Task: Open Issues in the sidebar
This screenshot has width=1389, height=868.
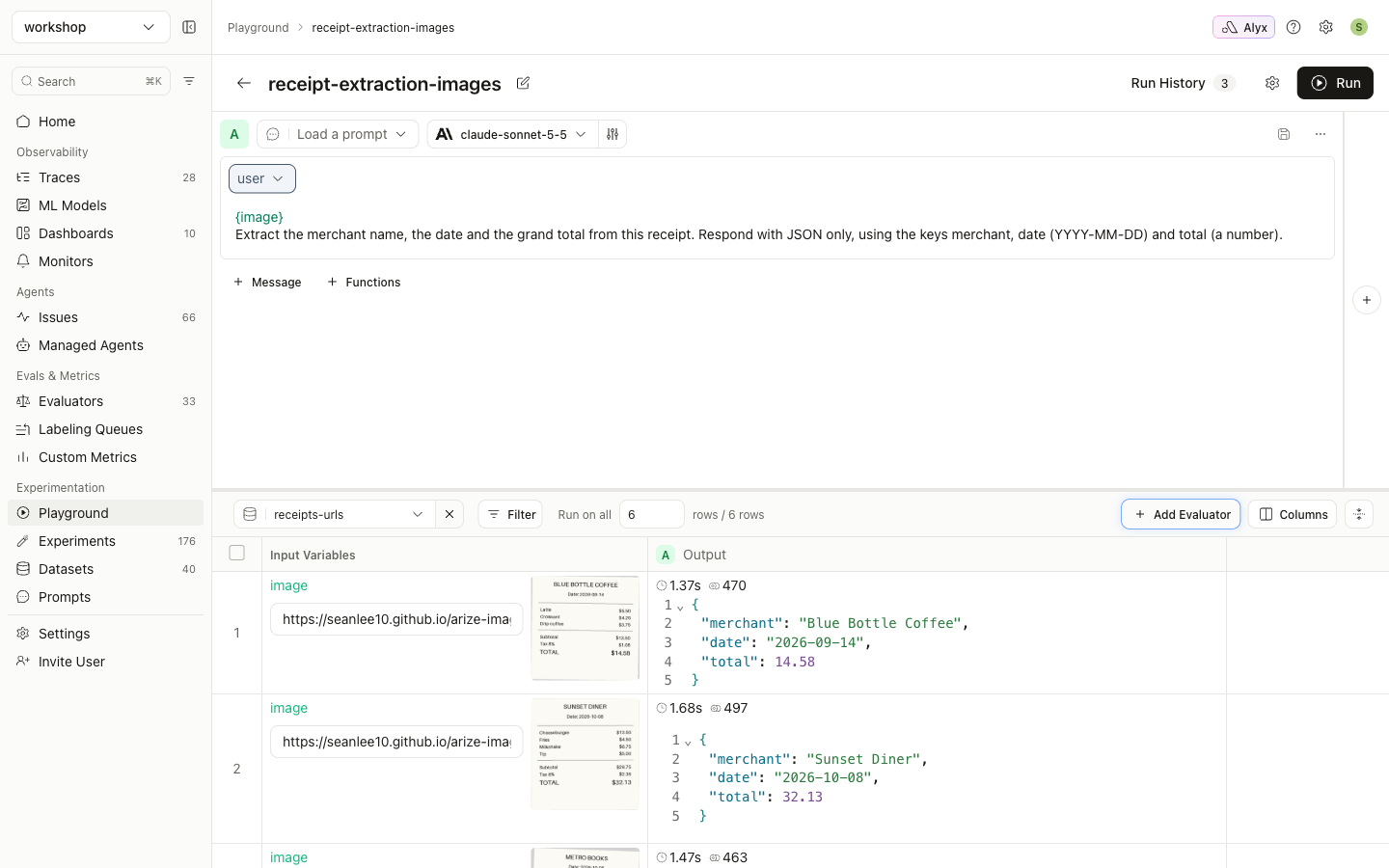Action: point(106,317)
